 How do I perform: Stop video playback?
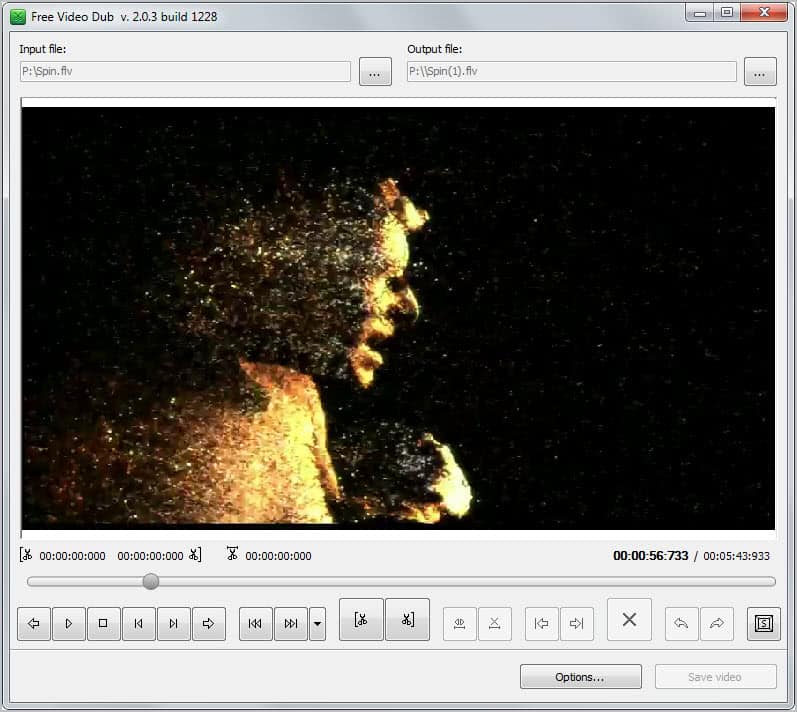click(x=103, y=624)
